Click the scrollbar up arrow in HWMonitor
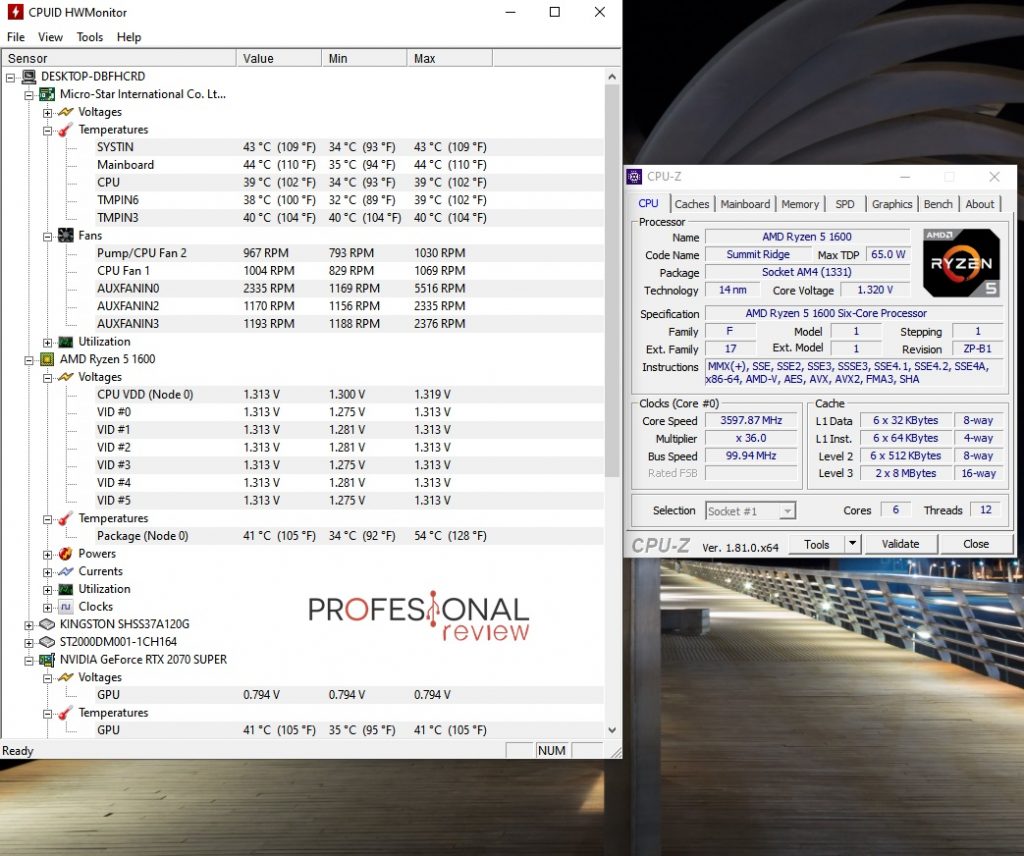This screenshot has height=856, width=1024. pyautogui.click(x=612, y=76)
